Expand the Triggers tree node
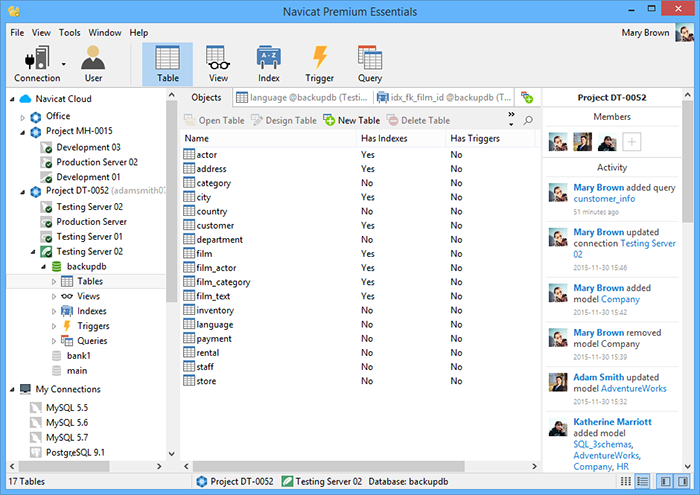Screen dimensions: 700x495 click(x=54, y=326)
